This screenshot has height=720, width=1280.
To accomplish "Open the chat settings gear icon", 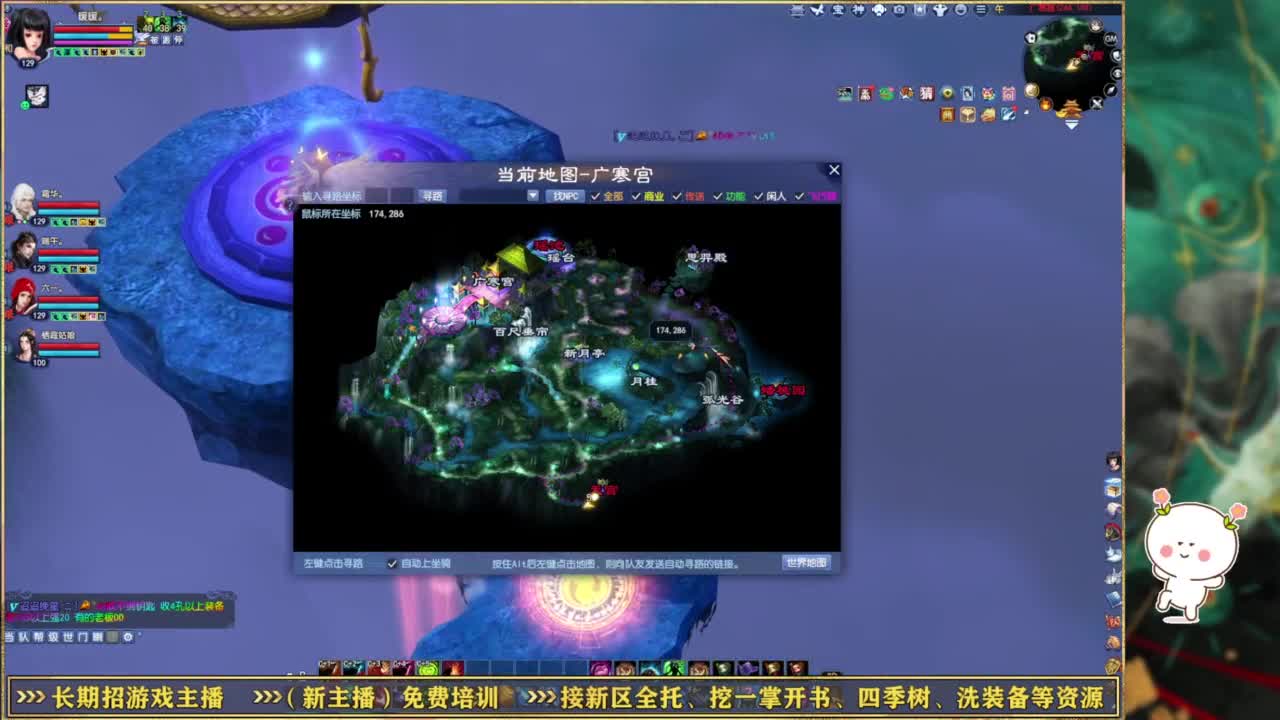I will point(128,637).
